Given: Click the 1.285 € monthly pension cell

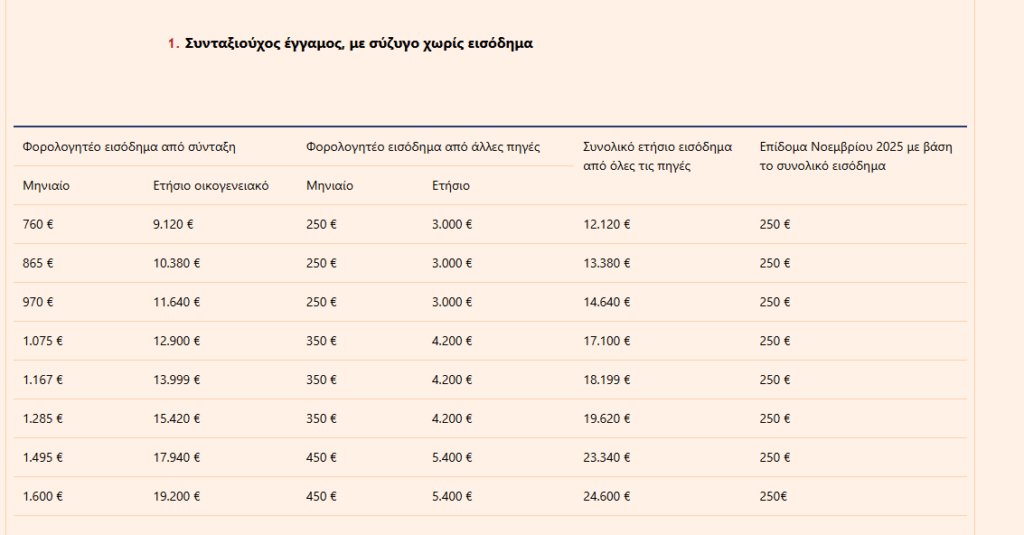Looking at the screenshot, I should coord(43,419).
